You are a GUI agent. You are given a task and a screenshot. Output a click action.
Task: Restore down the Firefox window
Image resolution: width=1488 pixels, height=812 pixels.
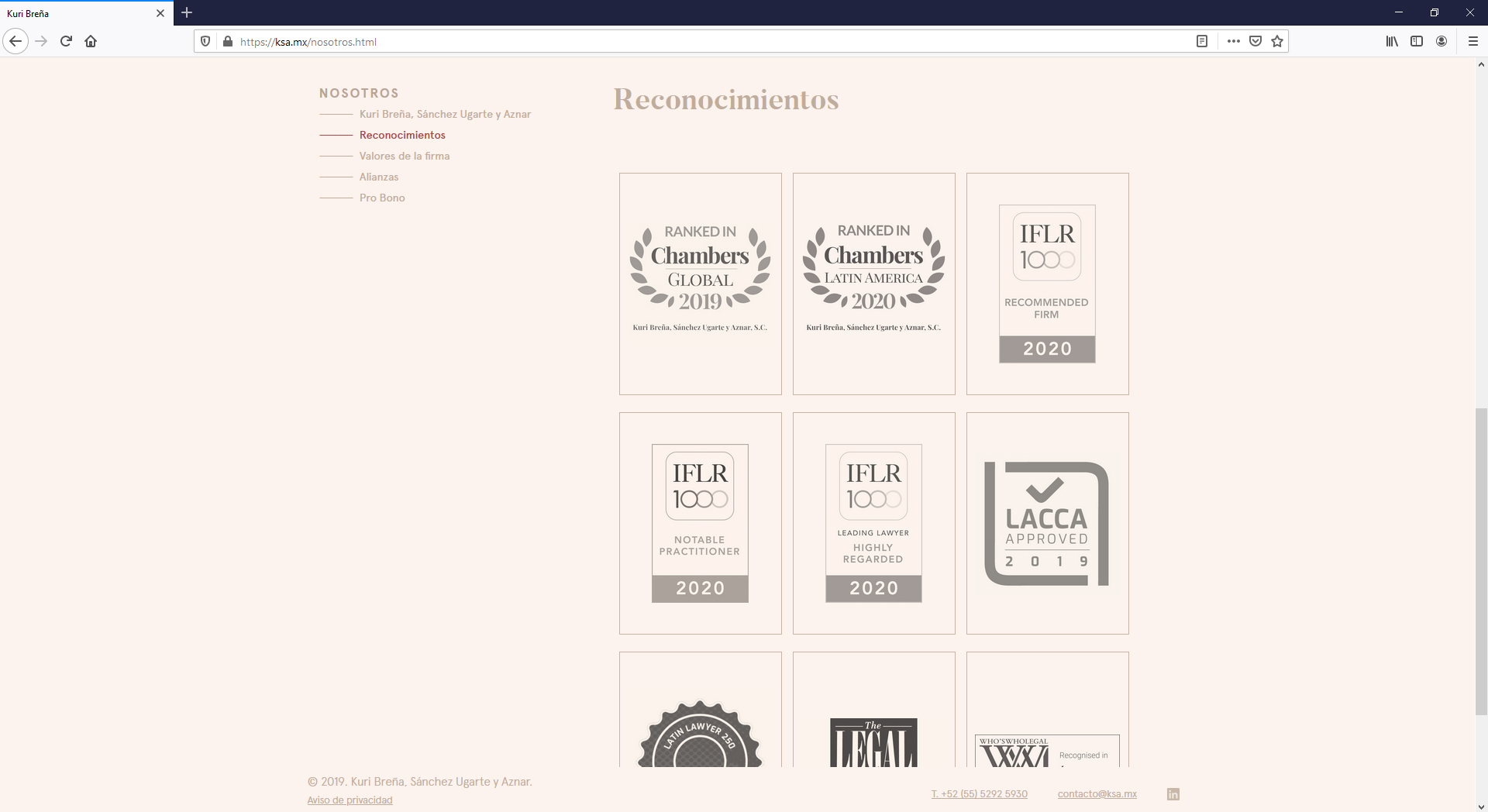[1435, 12]
